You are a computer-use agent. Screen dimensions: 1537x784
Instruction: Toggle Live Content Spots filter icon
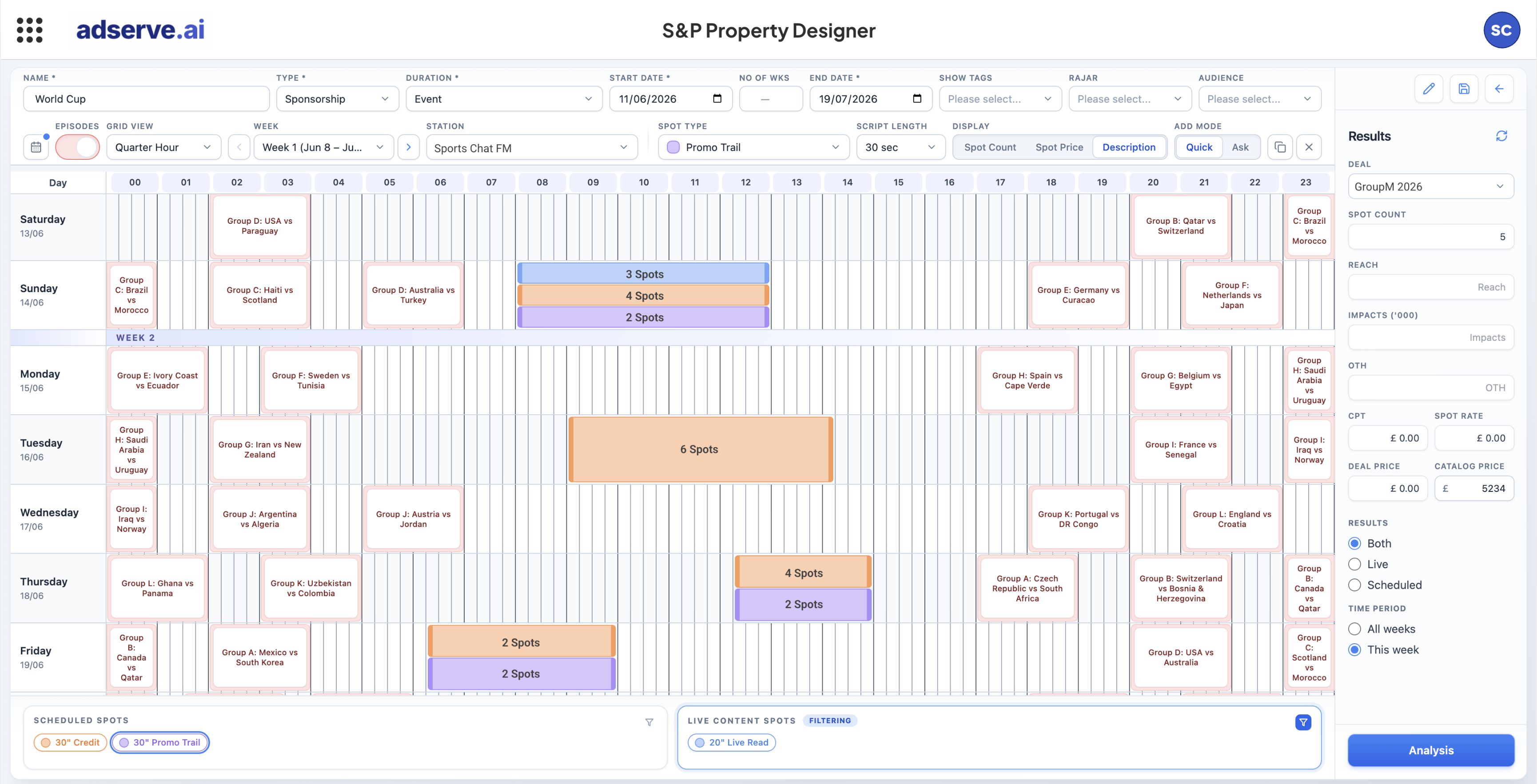[x=1303, y=722]
